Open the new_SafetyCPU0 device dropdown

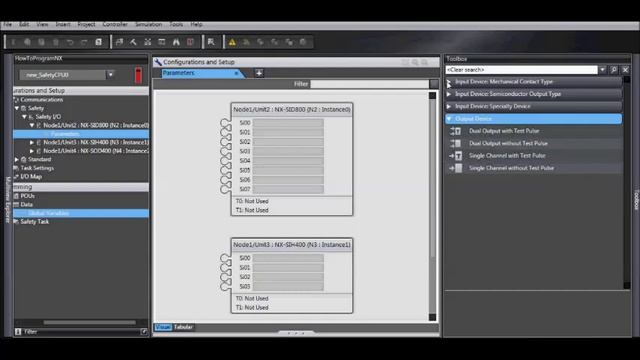pyautogui.click(x=111, y=75)
